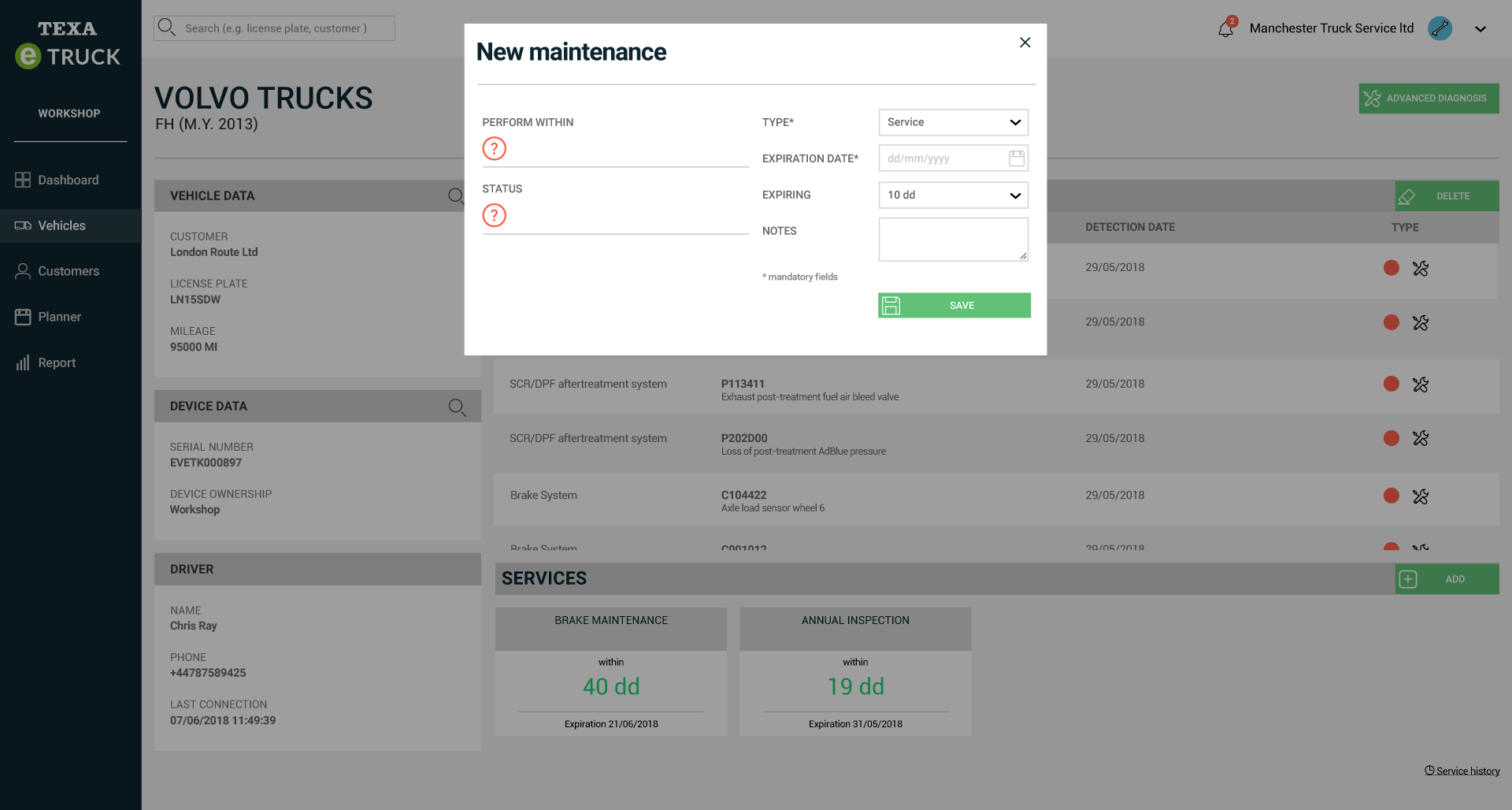Click the mileage value 95000 MI
Image resolution: width=1512 pixels, height=810 pixels.
[194, 347]
